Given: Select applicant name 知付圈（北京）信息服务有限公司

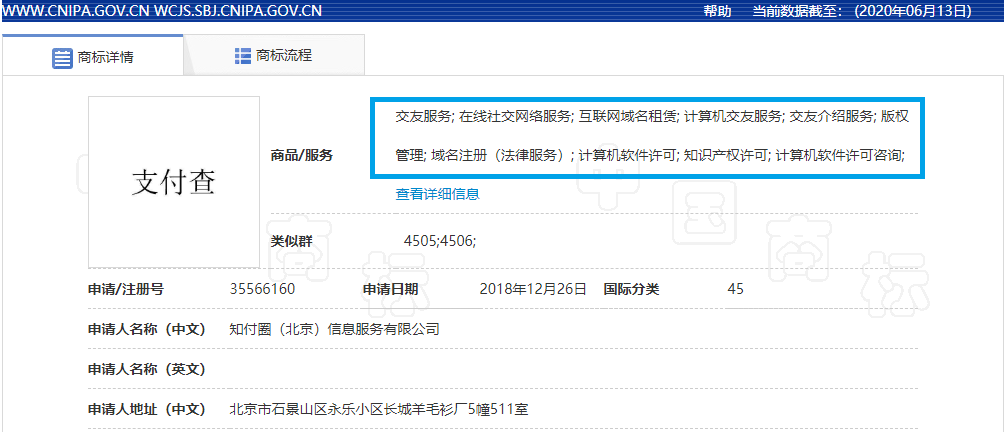Looking at the screenshot, I should click(334, 329).
